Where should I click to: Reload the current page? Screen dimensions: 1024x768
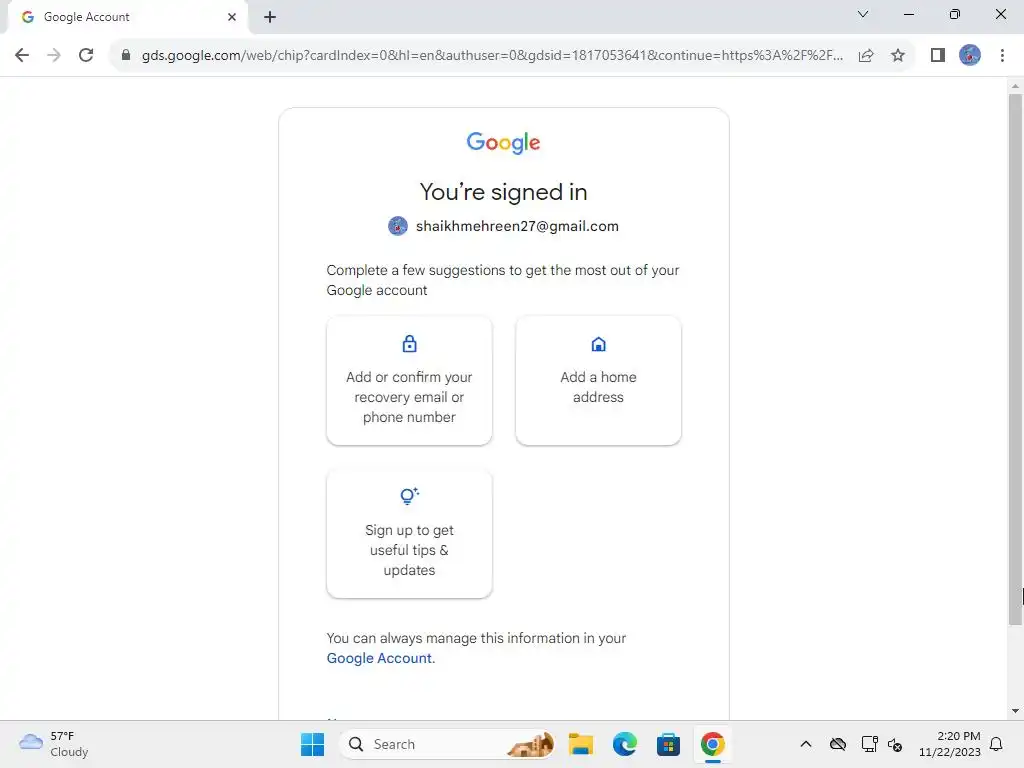[x=86, y=55]
